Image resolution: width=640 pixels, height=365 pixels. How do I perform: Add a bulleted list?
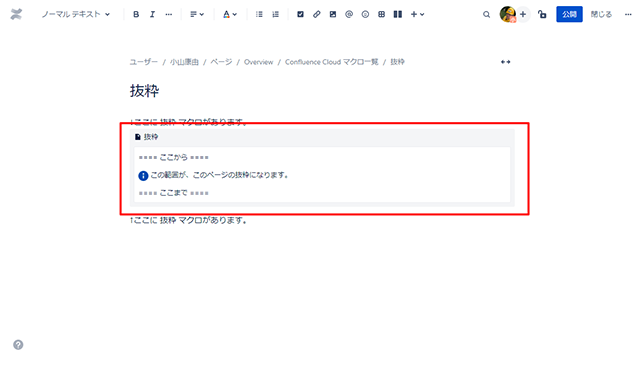pyautogui.click(x=259, y=14)
